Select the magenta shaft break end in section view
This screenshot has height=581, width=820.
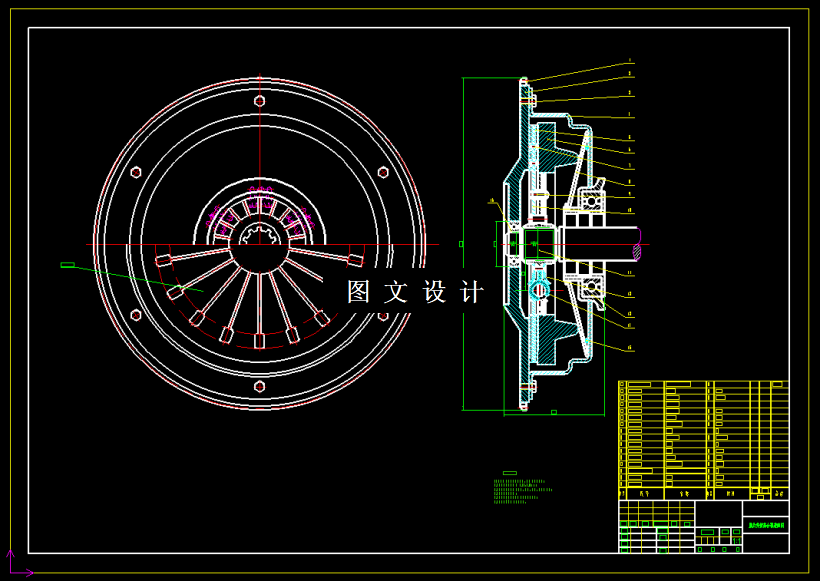[x=637, y=245]
